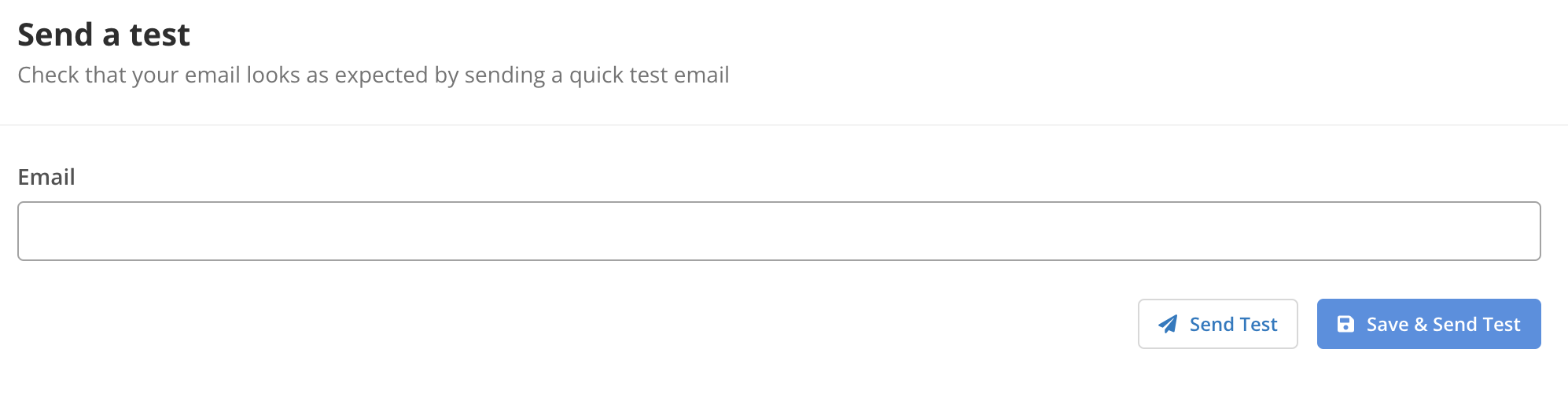
Task: Select the white outlined Send Test button
Action: (1217, 324)
